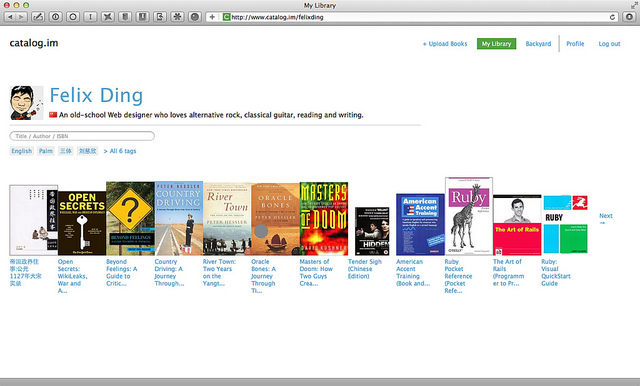Click the bookmark ribbon toolbar icon
The height and width of the screenshot is (386, 640).
point(142,17)
